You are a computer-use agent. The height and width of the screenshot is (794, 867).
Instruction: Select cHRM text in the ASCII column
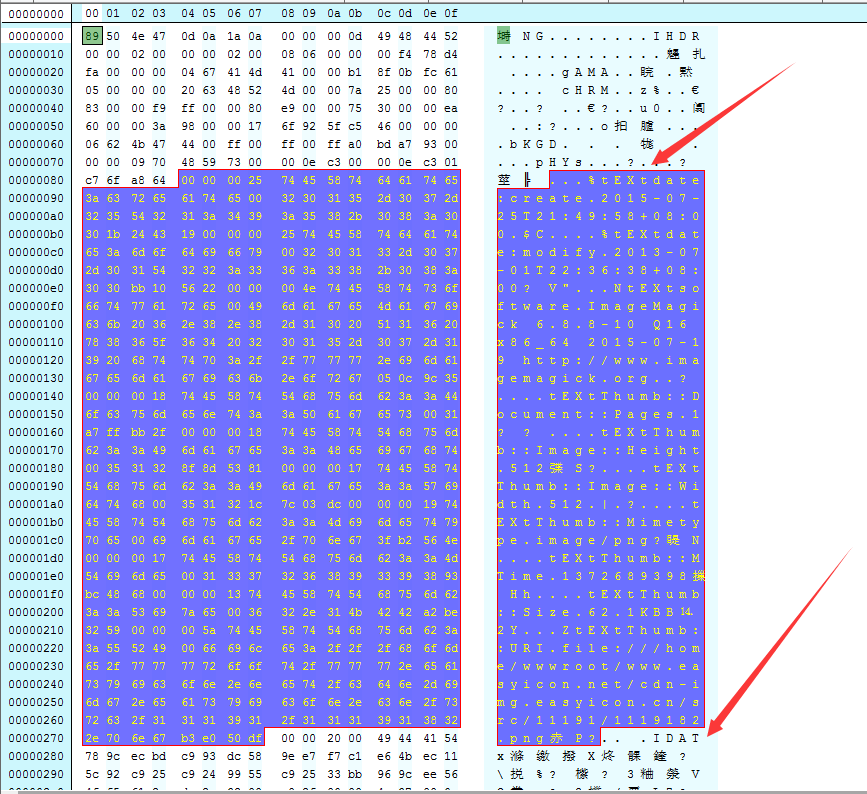click(x=582, y=90)
